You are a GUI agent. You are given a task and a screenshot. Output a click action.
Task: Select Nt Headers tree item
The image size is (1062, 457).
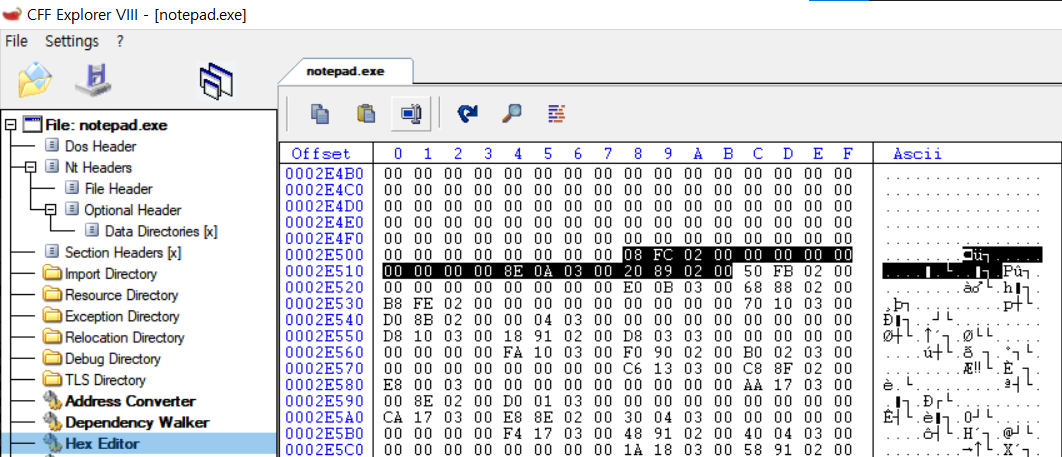tap(98, 167)
